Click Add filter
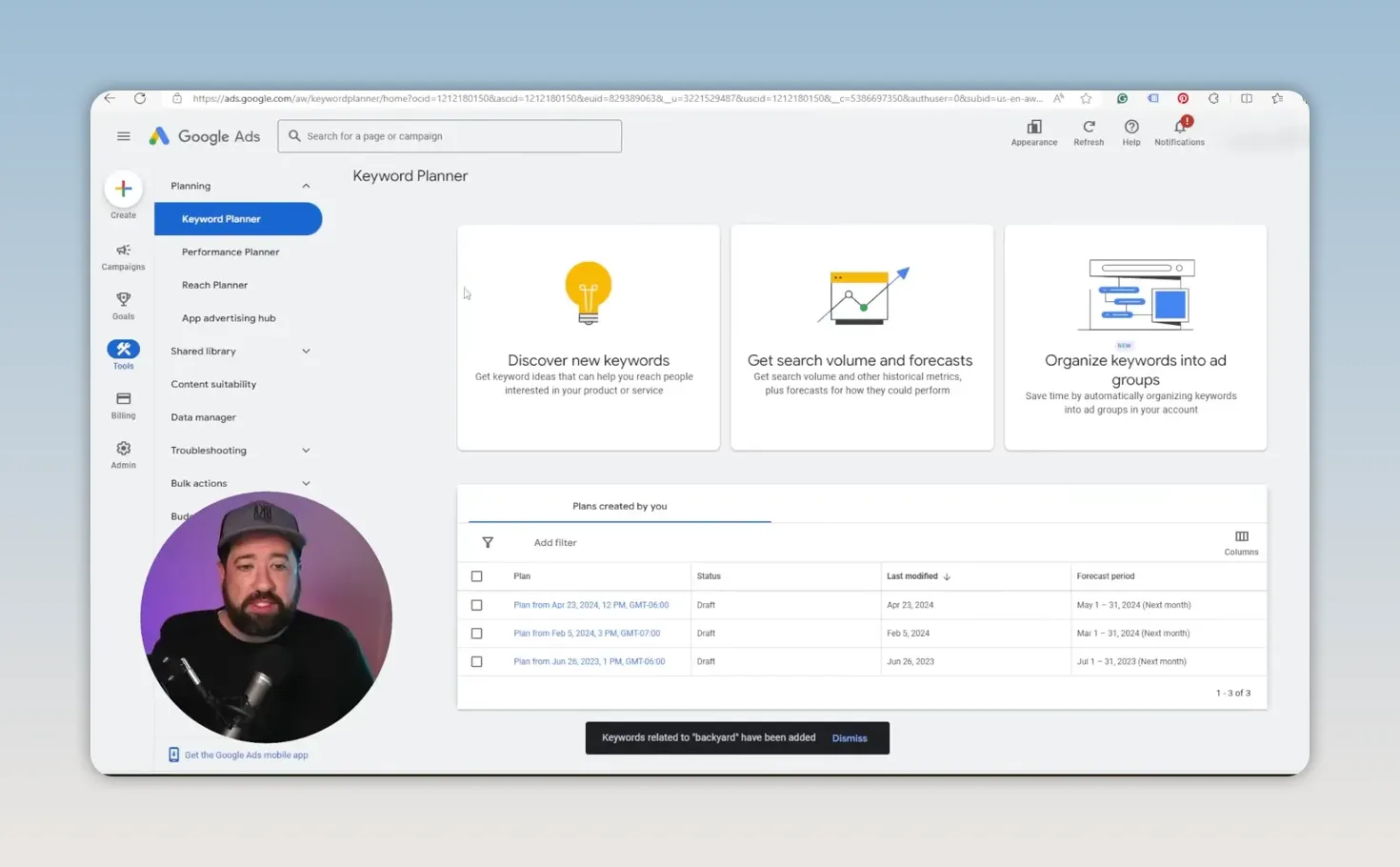The image size is (1400, 867). 555,543
